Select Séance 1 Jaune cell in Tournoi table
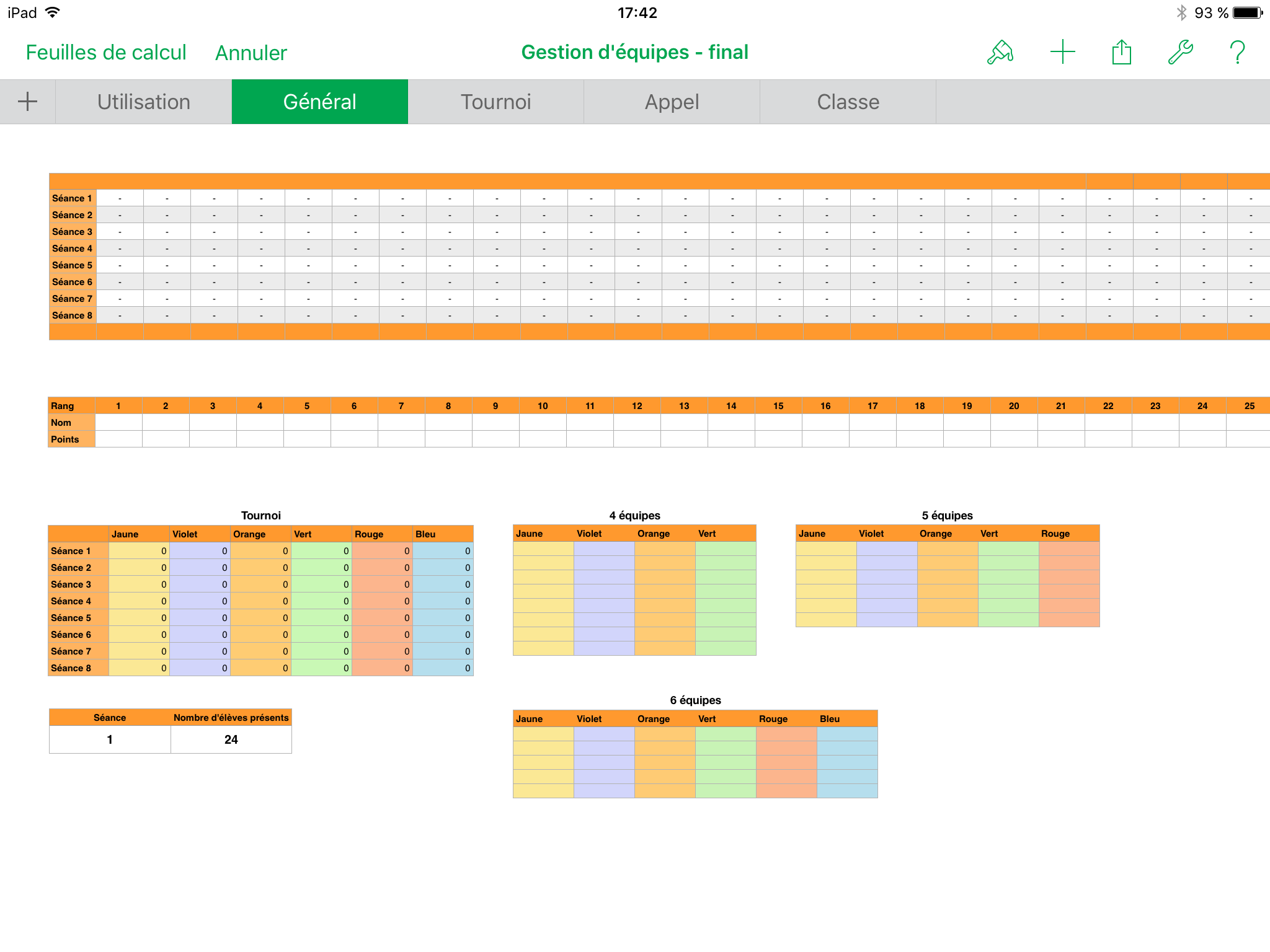Screen dimensions: 1270x952 point(139,551)
